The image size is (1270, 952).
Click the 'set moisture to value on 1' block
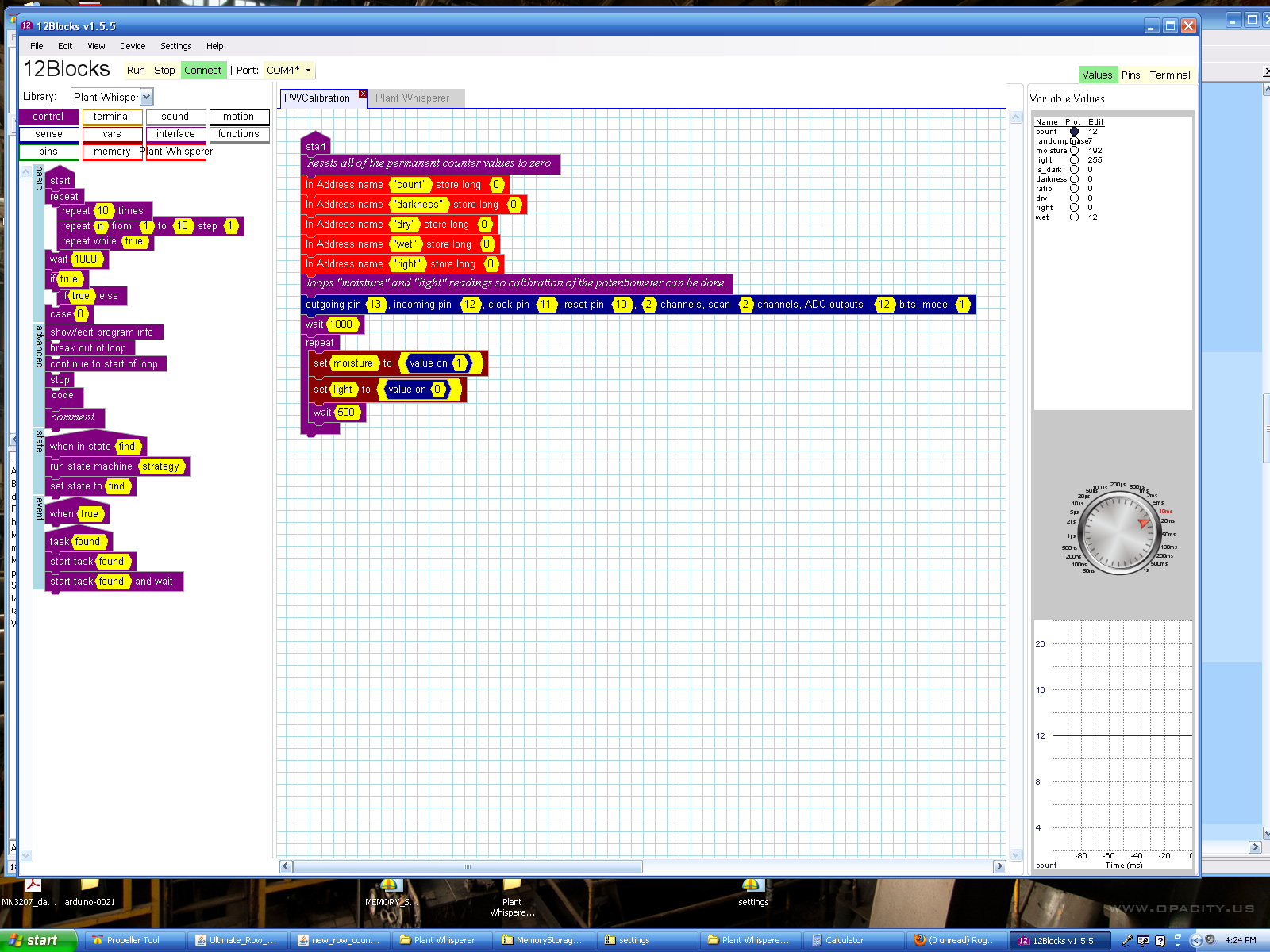click(x=398, y=363)
